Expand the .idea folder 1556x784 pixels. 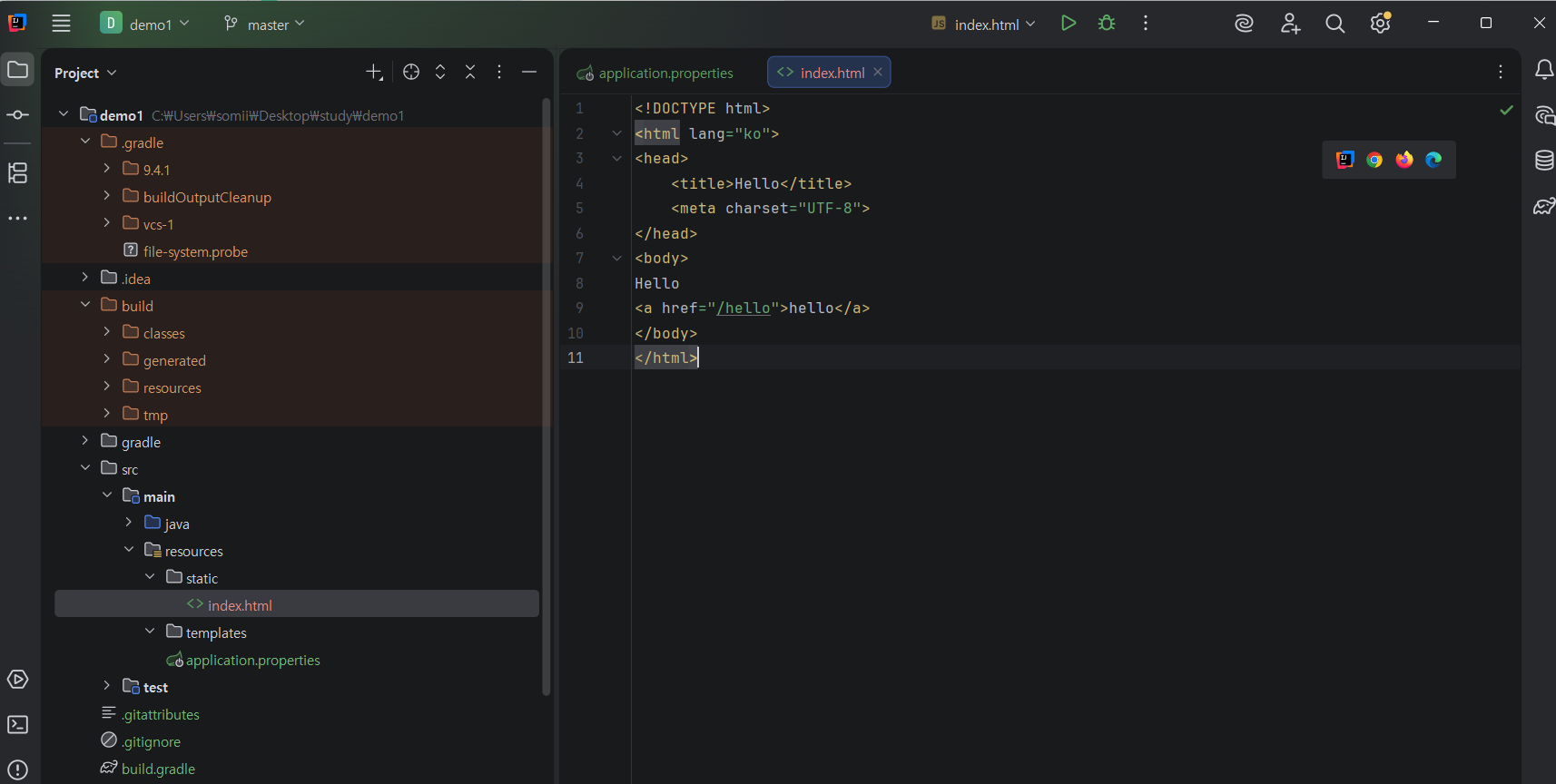pyautogui.click(x=85, y=278)
